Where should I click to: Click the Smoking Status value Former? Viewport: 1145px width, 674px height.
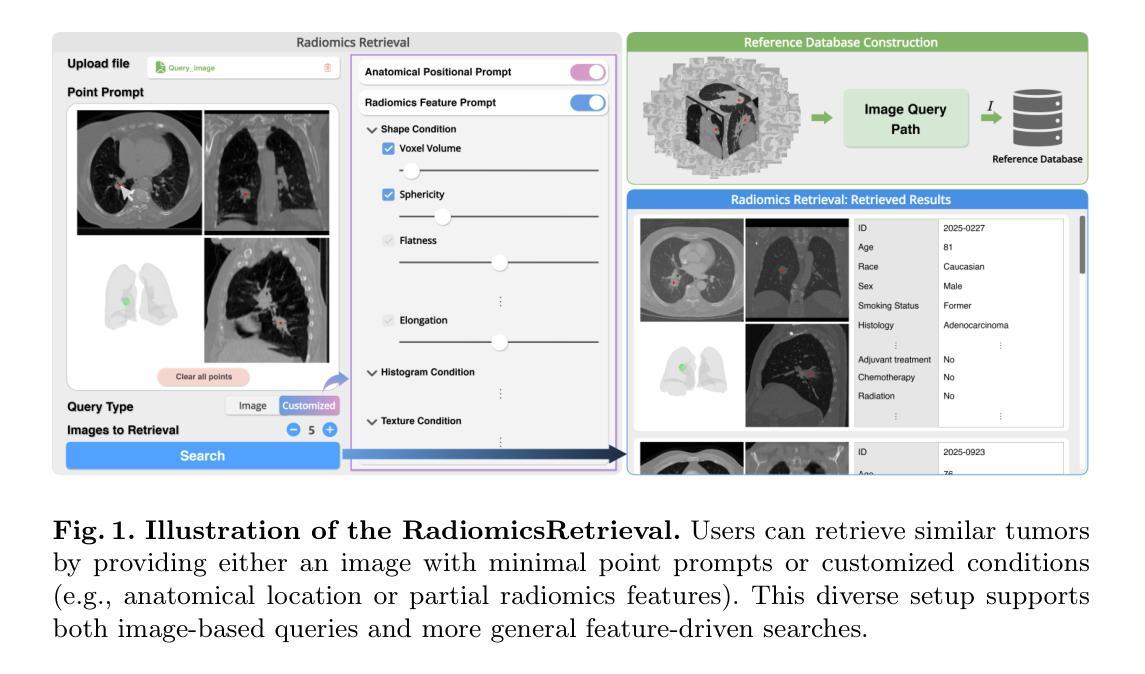tap(957, 305)
